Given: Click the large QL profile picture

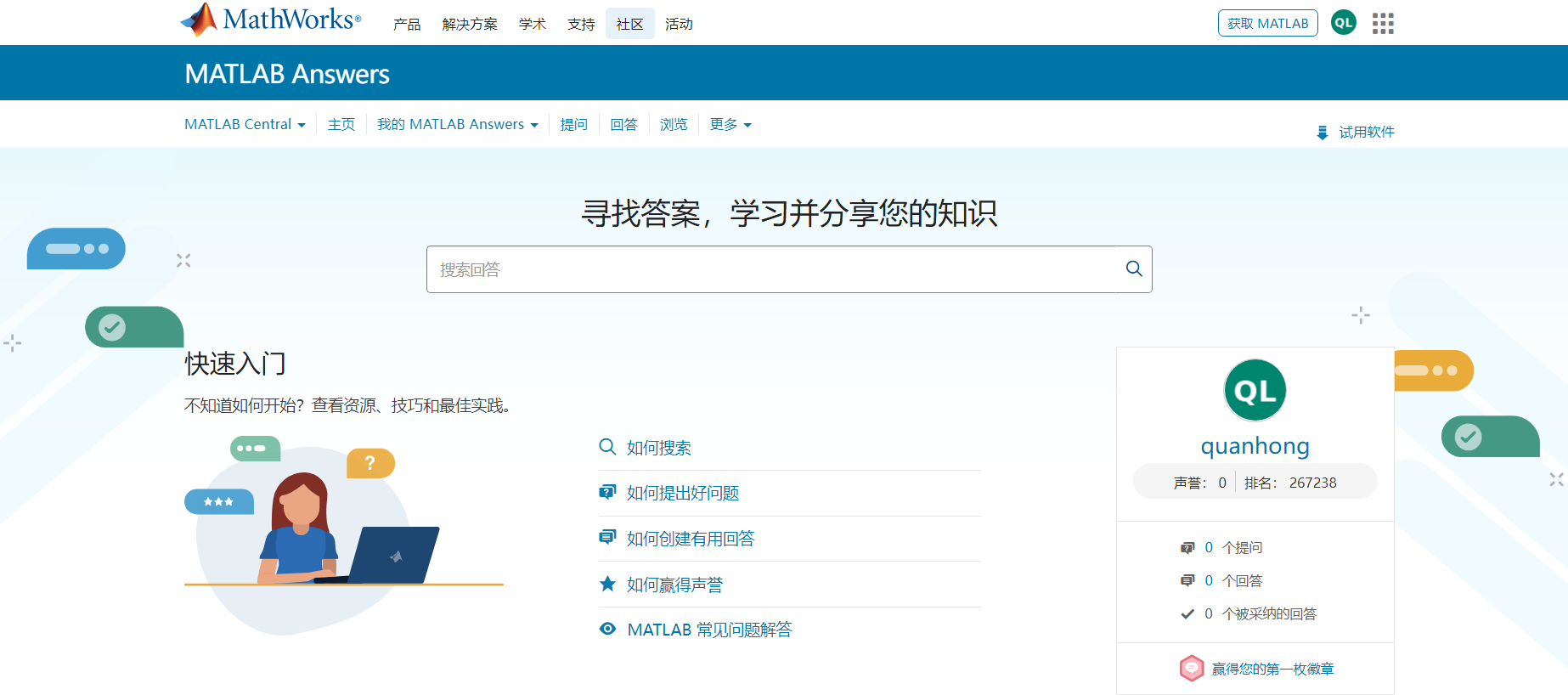Looking at the screenshot, I should [1255, 390].
